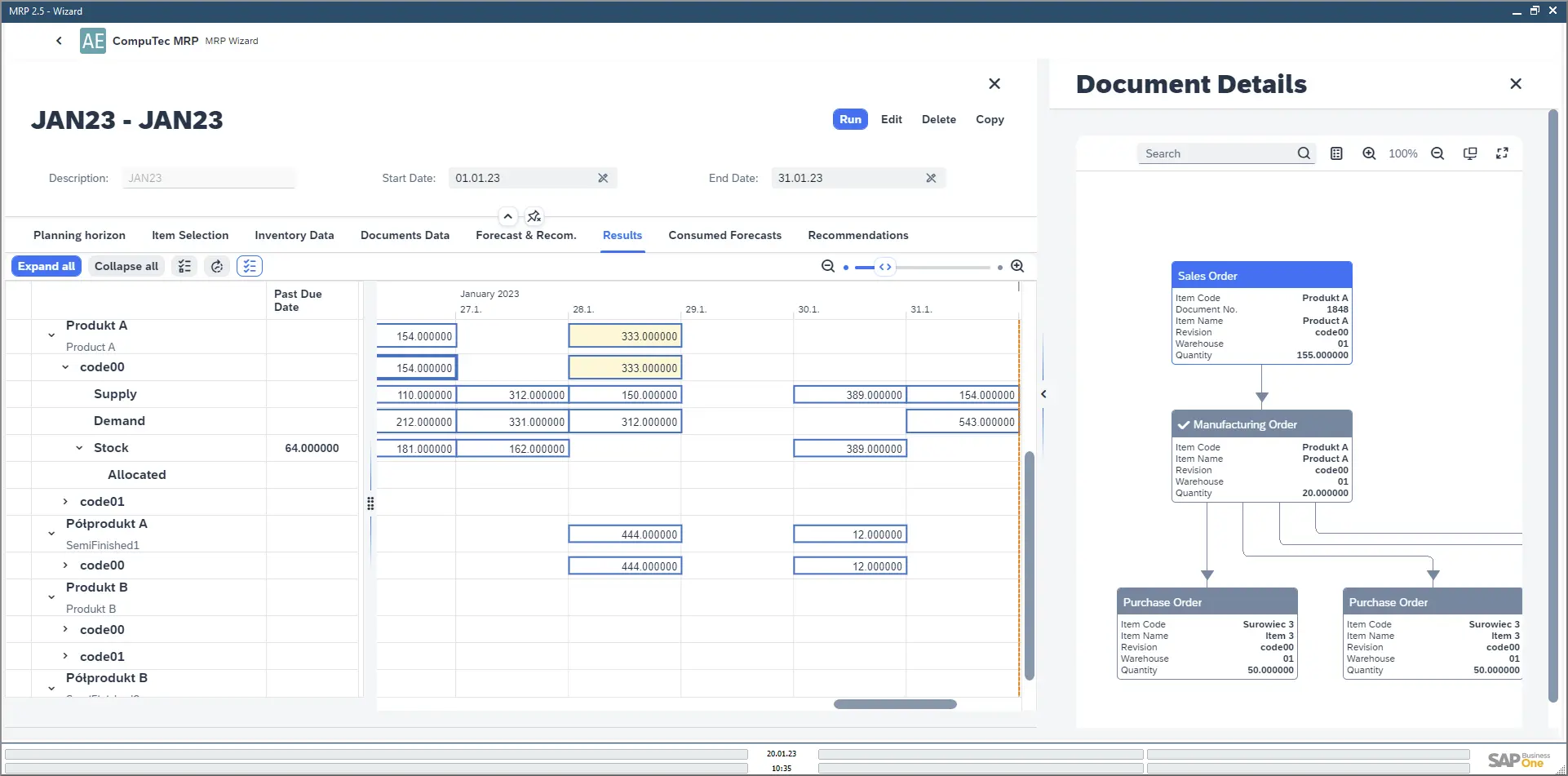
Task: Click the timeline zoom slider handle
Action: 885,267
